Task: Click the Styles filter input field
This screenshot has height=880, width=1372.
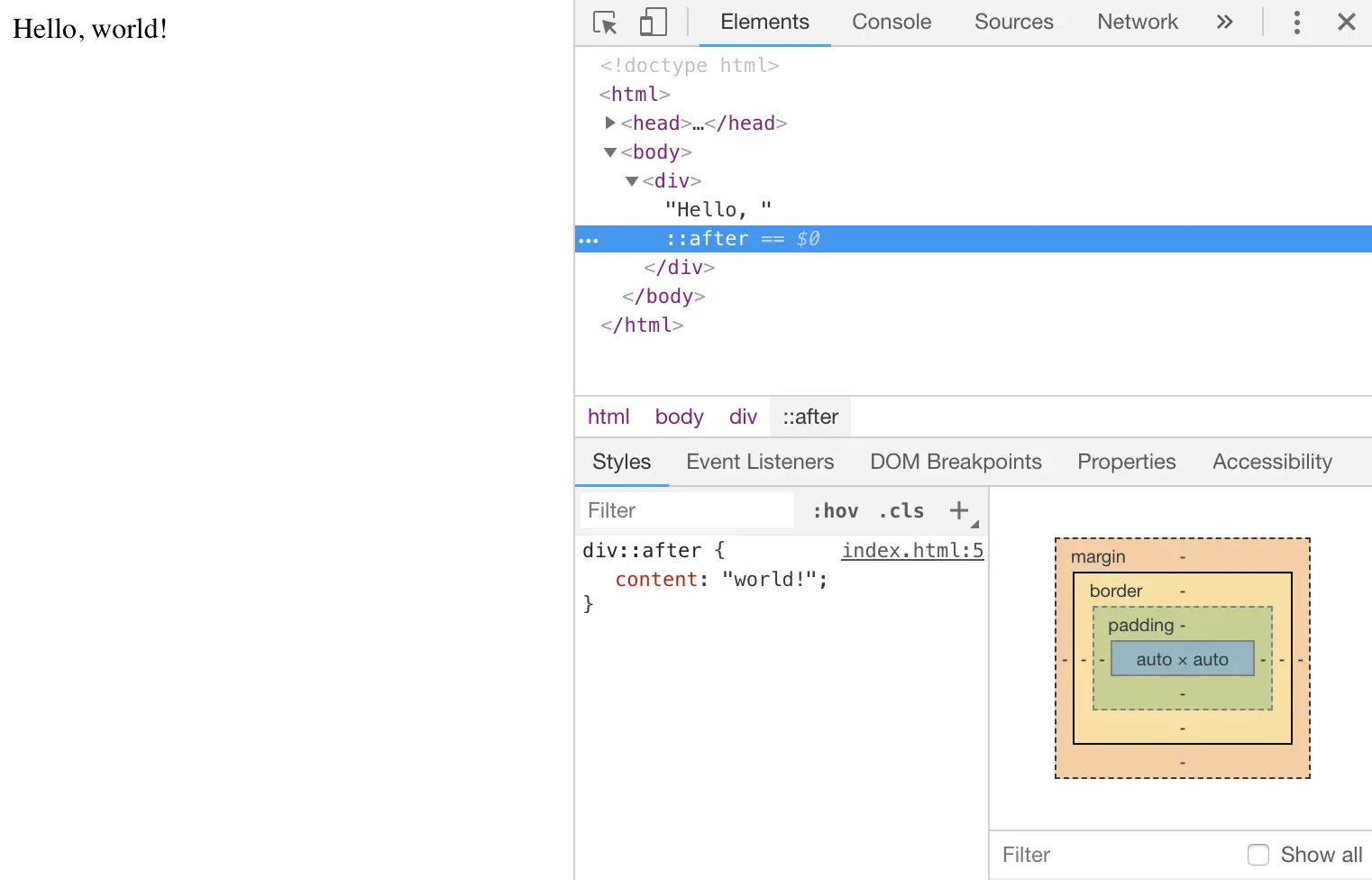Action: click(687, 510)
